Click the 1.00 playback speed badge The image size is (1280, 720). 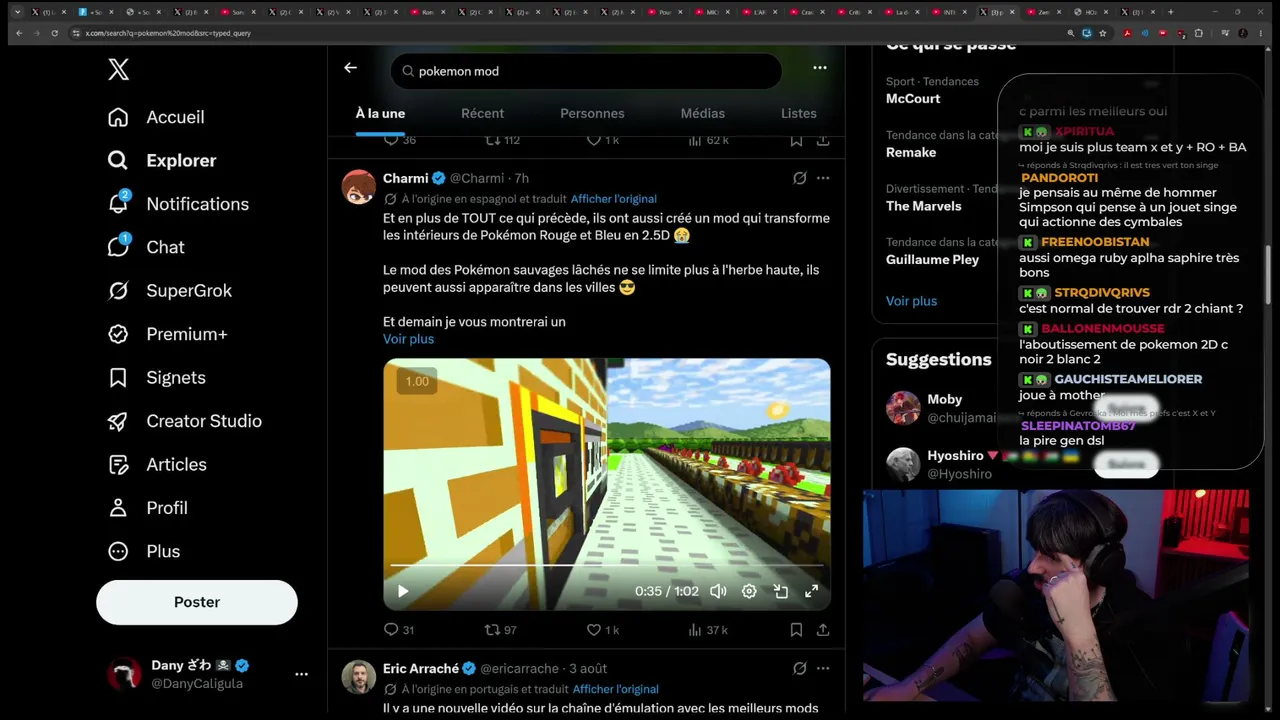pyautogui.click(x=417, y=381)
